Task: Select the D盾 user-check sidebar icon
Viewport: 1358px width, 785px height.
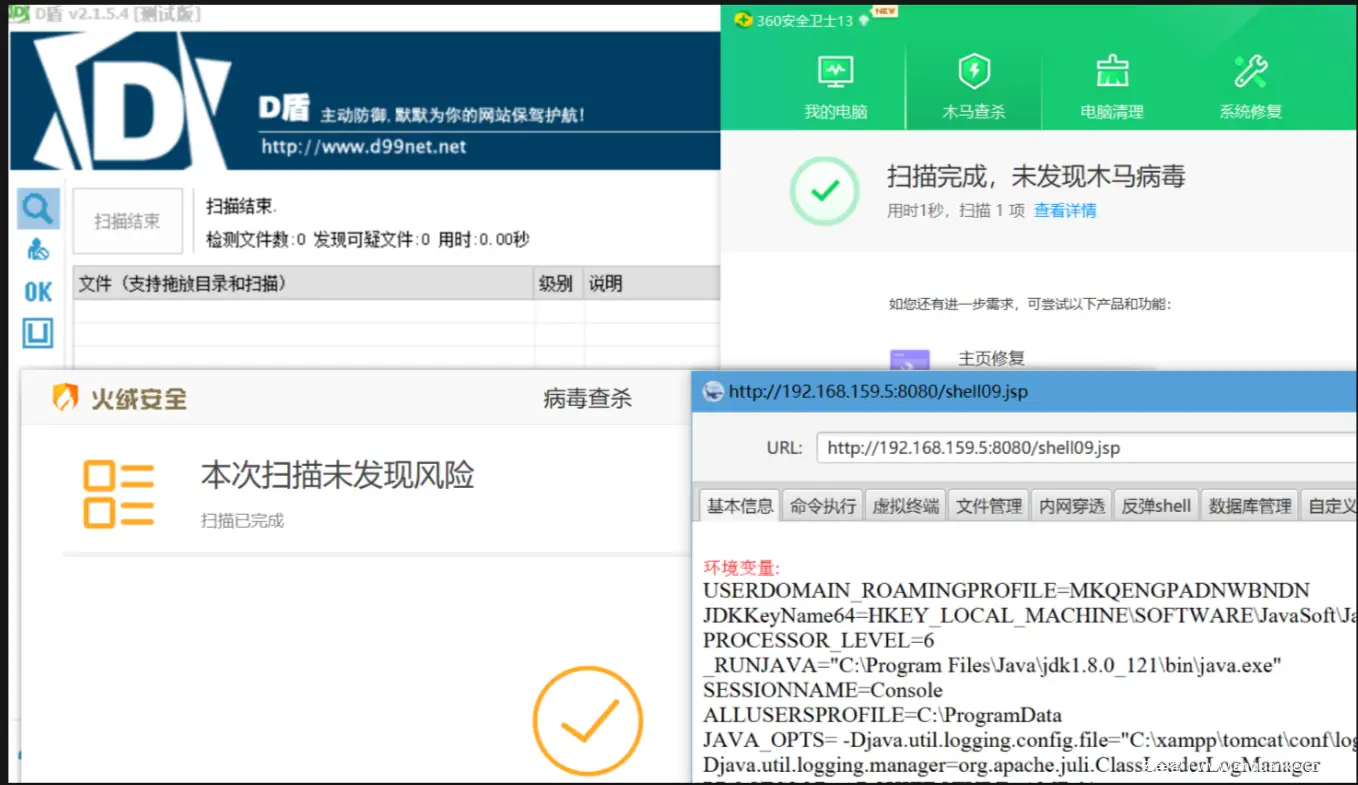Action: (x=38, y=249)
